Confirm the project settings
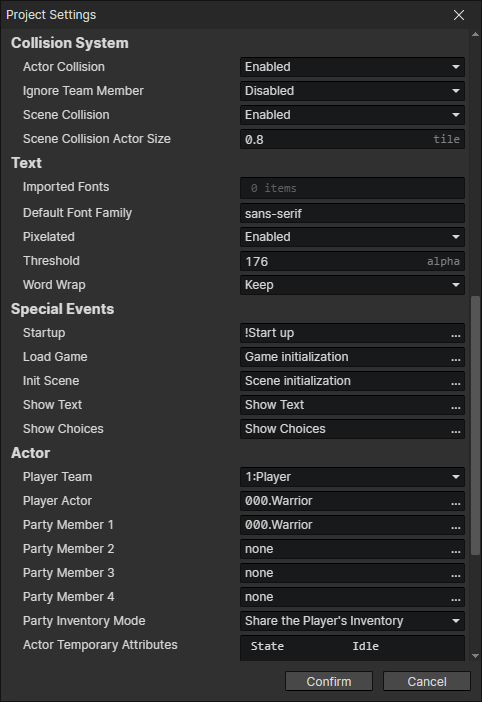 pyautogui.click(x=329, y=681)
